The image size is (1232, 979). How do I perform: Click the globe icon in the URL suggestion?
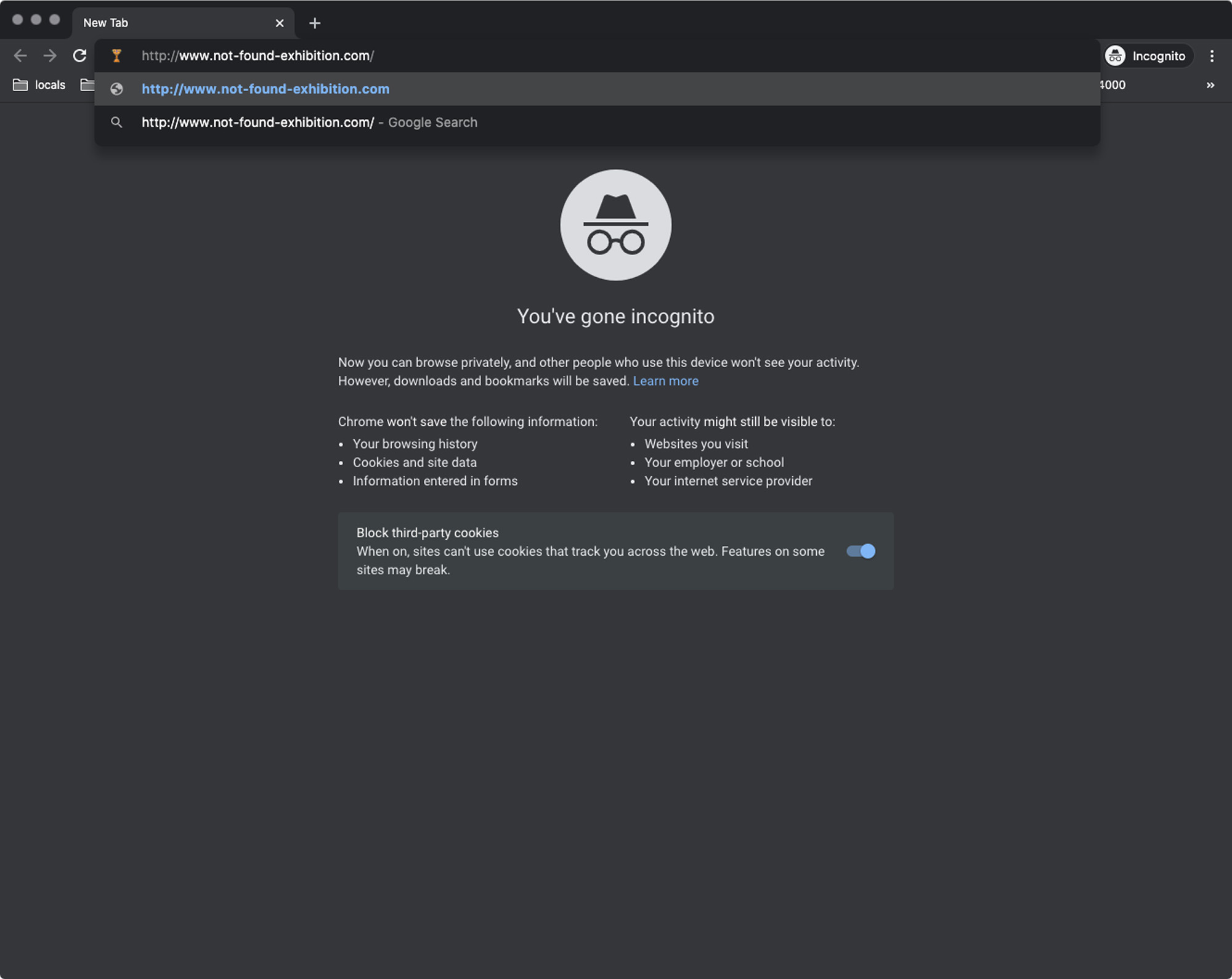point(116,89)
